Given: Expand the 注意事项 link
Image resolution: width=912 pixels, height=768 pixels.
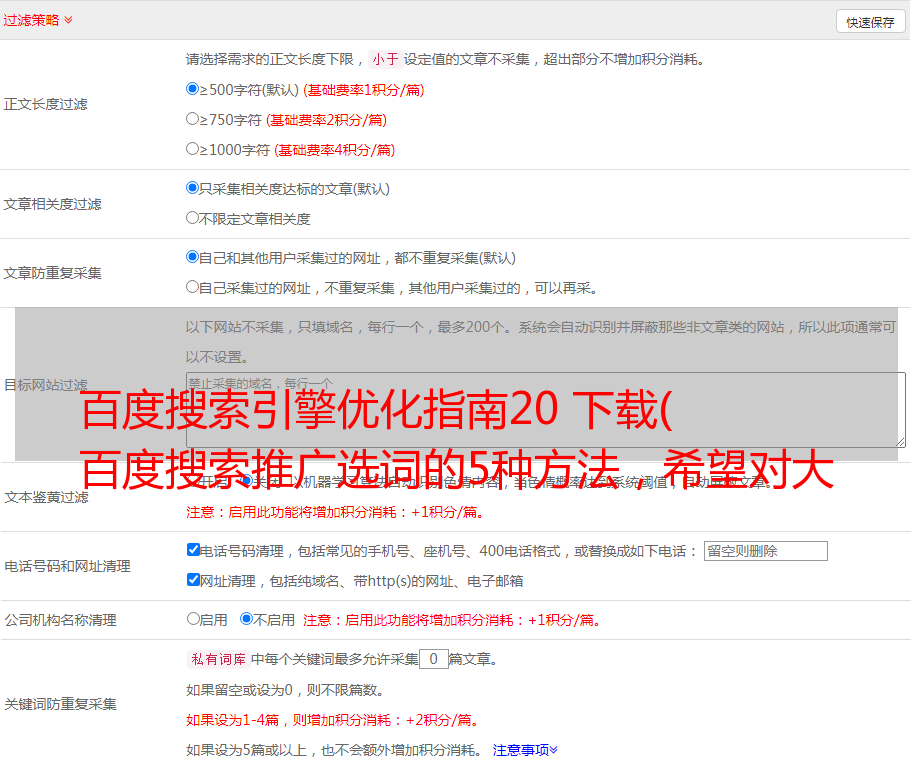Looking at the screenshot, I should pos(525,749).
